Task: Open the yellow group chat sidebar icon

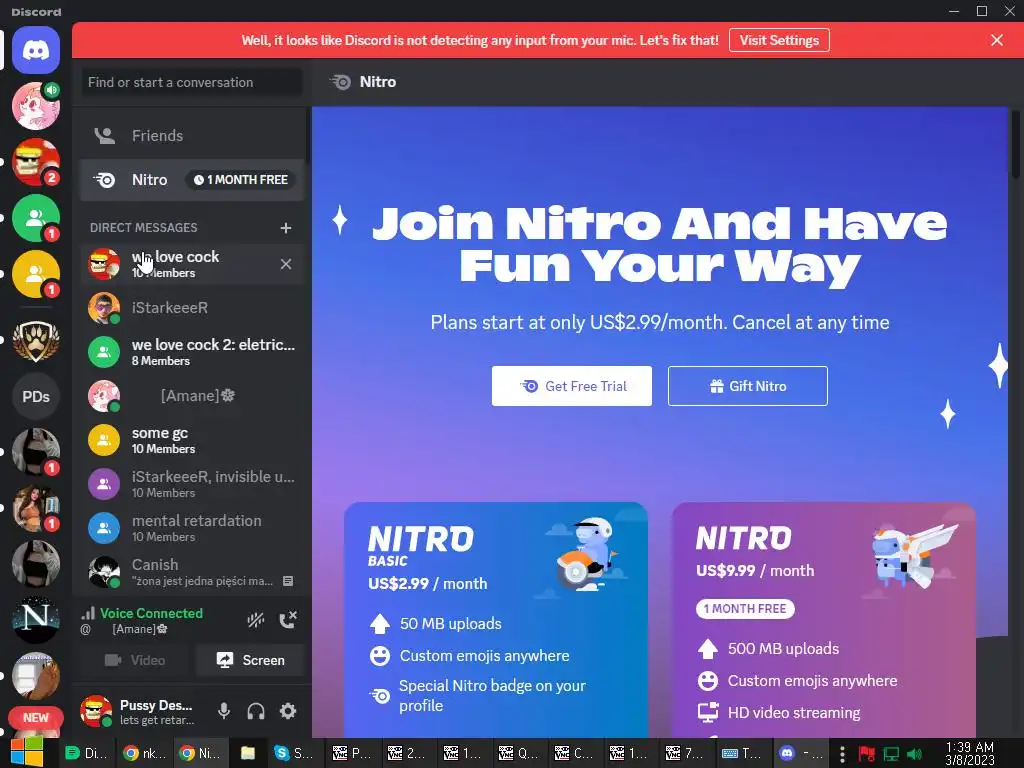Action: (36, 274)
